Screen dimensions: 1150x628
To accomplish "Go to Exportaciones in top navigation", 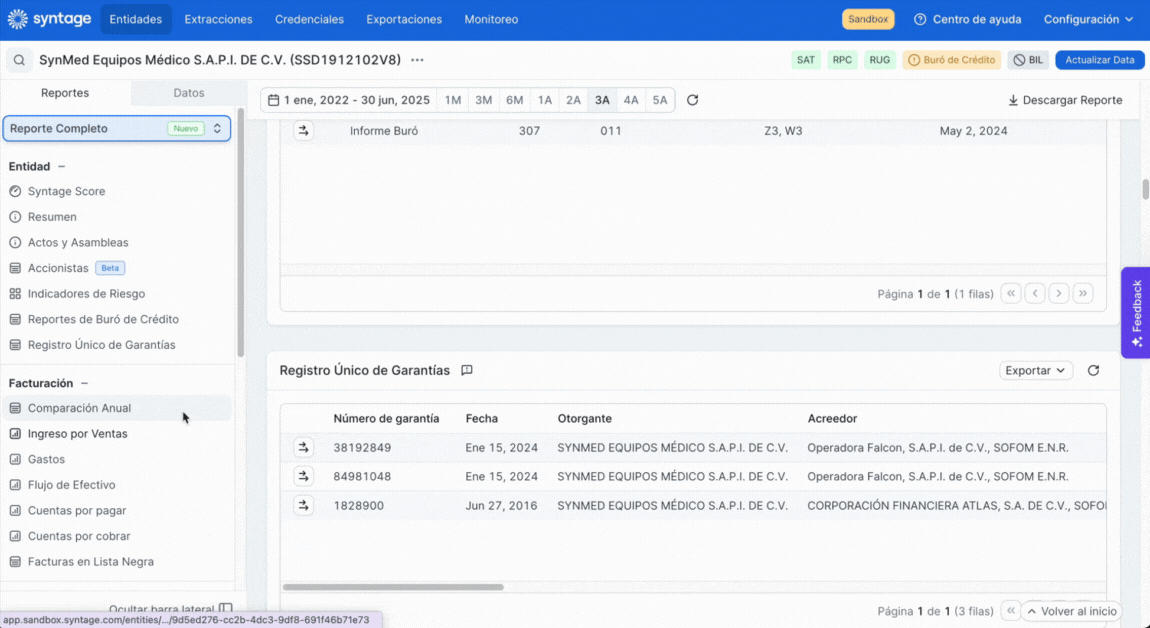I will pyautogui.click(x=404, y=20).
